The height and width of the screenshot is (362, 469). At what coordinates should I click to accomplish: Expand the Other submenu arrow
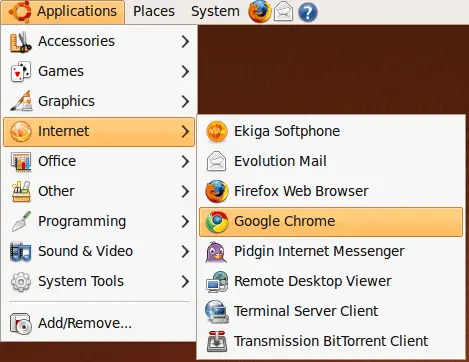(185, 191)
